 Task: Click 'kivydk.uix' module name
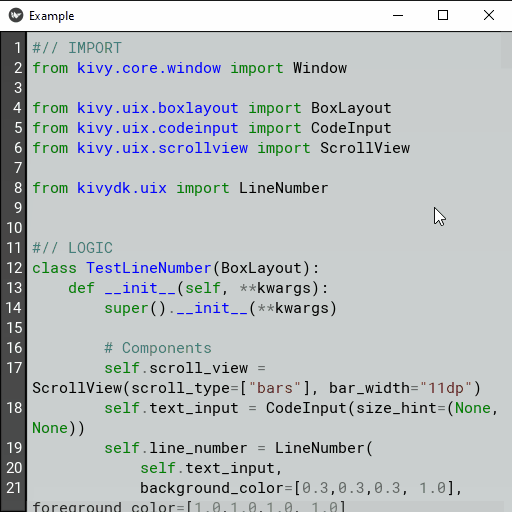point(122,188)
